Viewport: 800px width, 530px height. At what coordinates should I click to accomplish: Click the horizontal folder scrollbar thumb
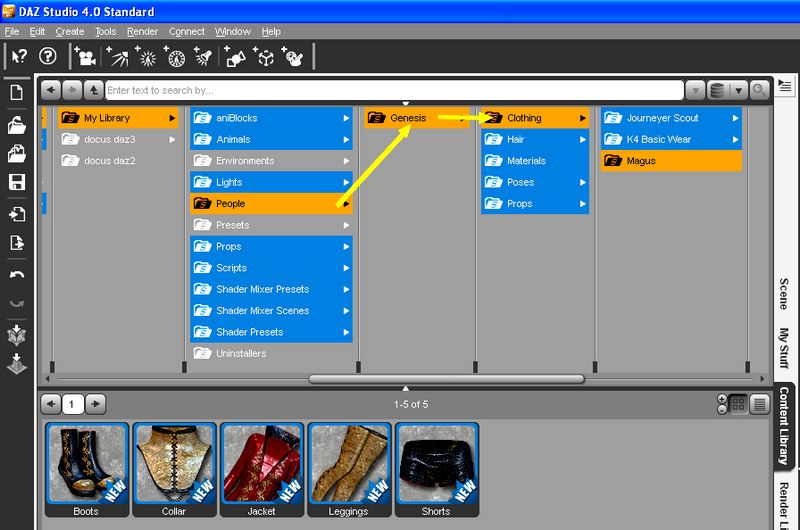coord(446,379)
